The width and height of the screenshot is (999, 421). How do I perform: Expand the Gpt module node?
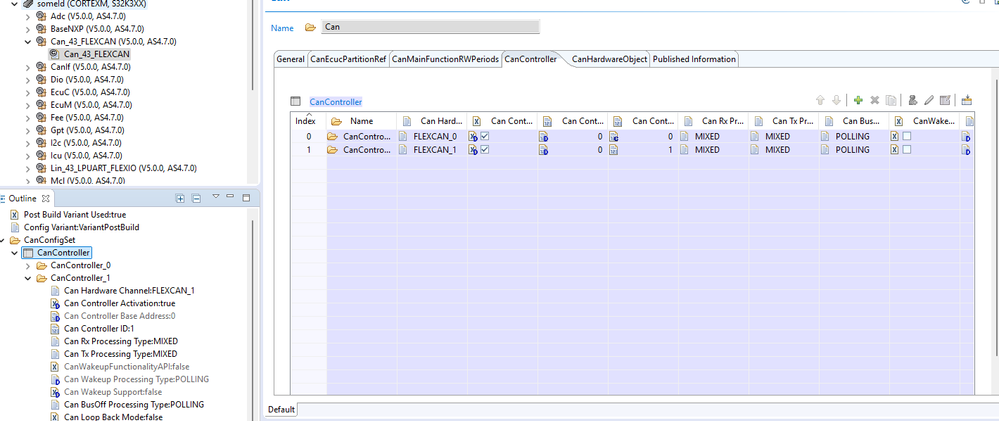[27, 130]
